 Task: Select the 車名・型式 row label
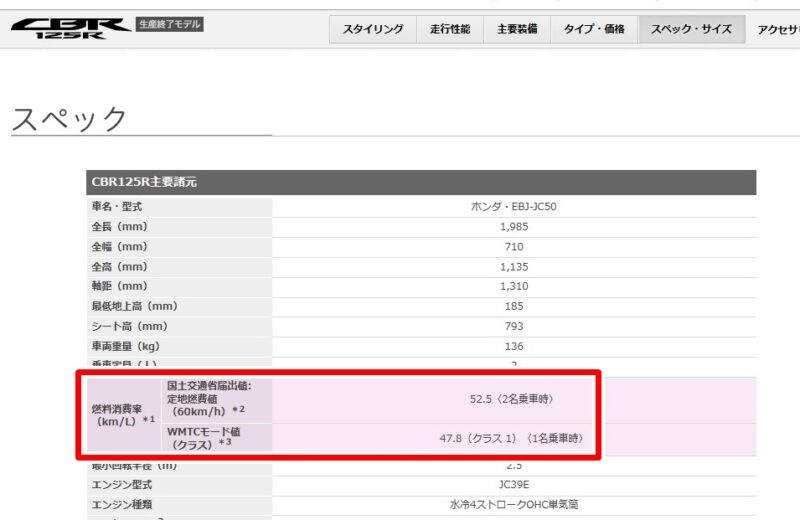(117, 207)
